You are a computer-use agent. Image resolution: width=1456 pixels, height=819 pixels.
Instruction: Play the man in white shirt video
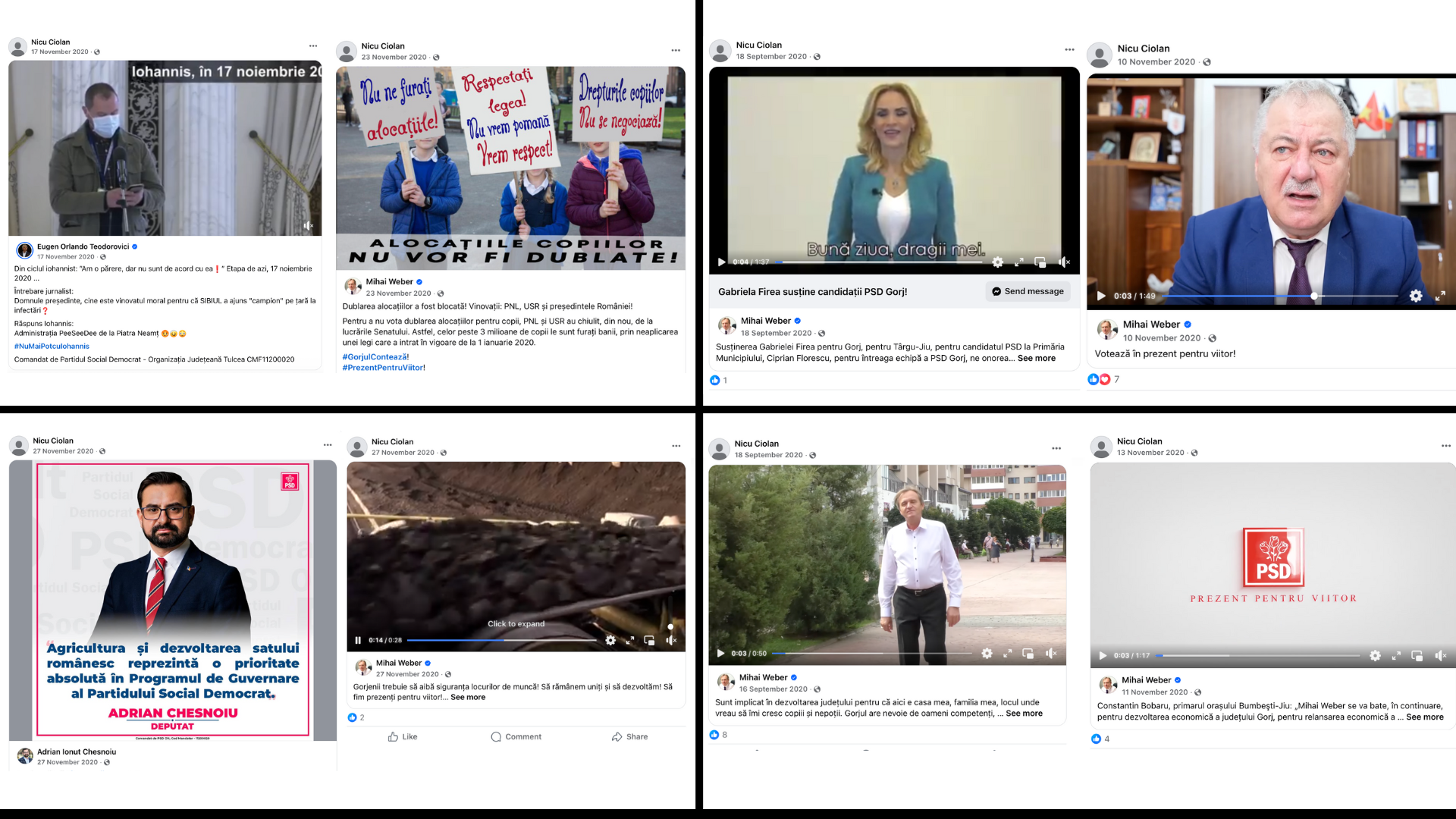(x=721, y=653)
